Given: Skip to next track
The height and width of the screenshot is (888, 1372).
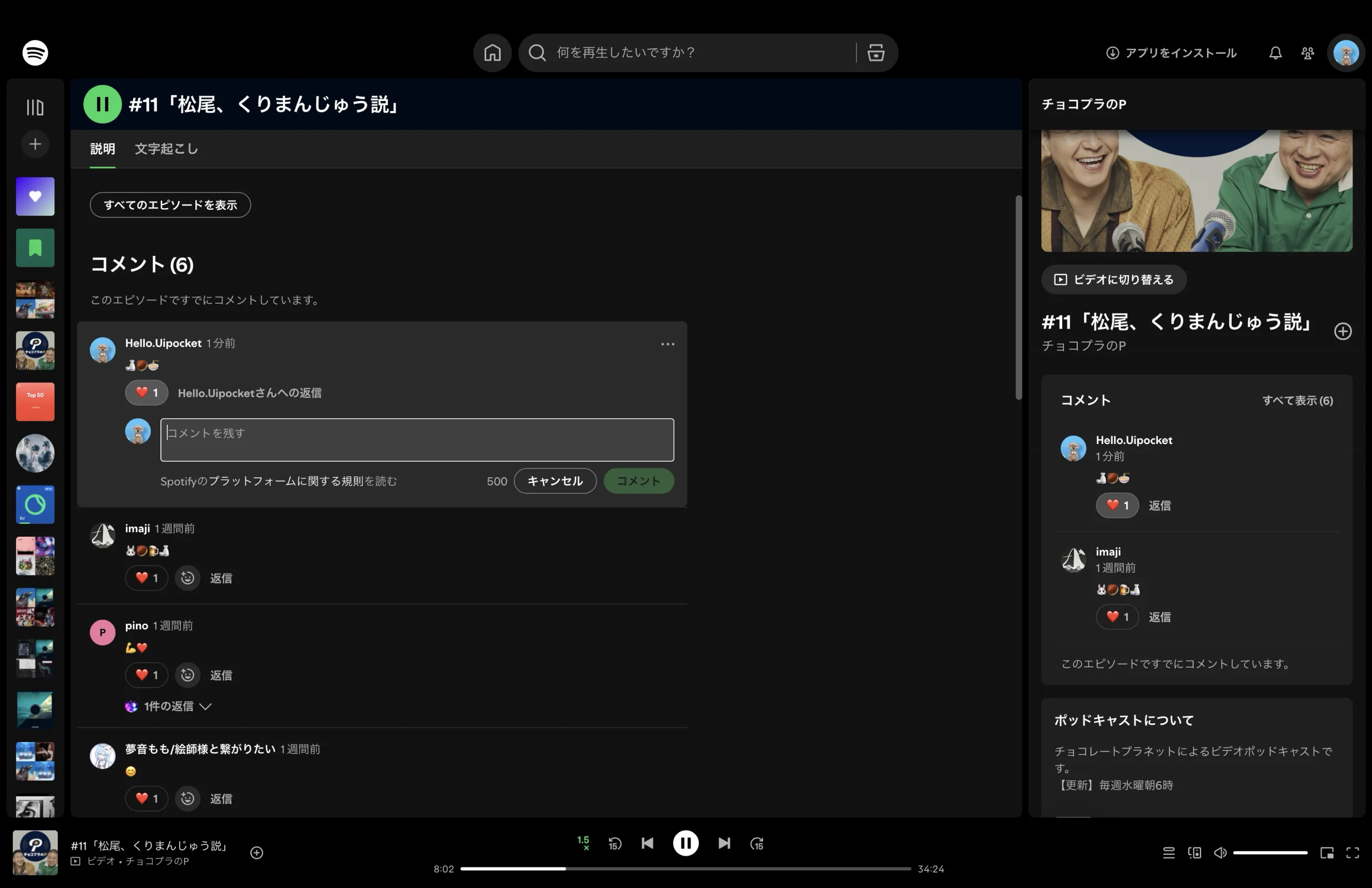Looking at the screenshot, I should point(724,843).
